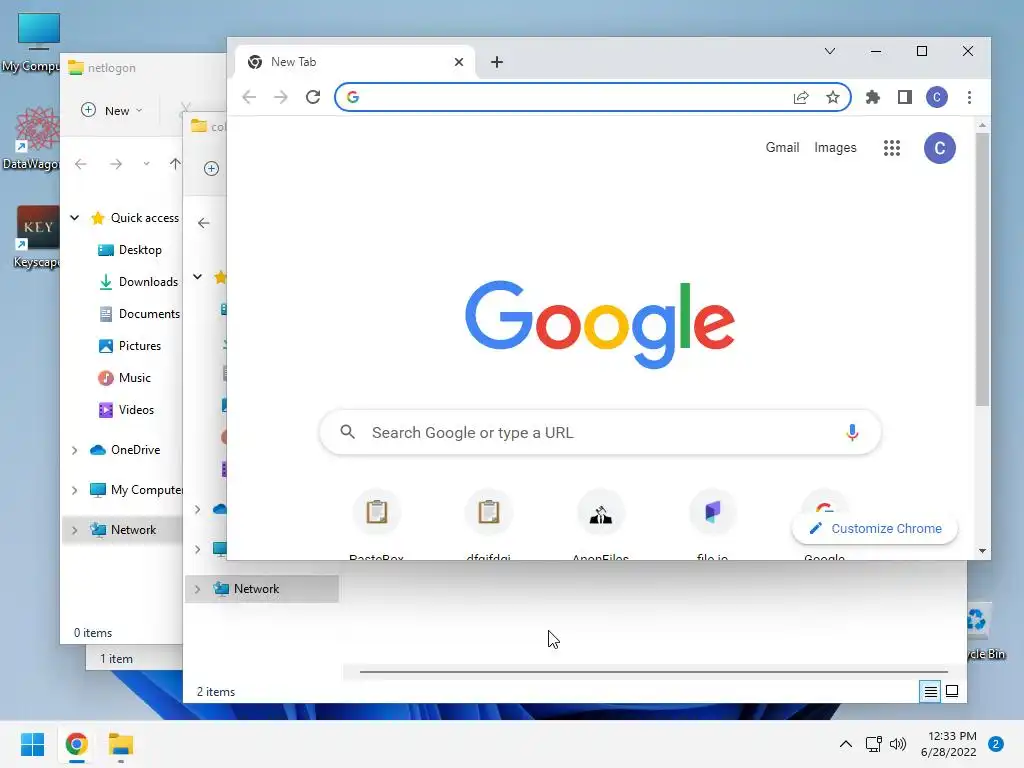Open the PasteBox shortcut tile
The image size is (1024, 768).
pos(377,526)
